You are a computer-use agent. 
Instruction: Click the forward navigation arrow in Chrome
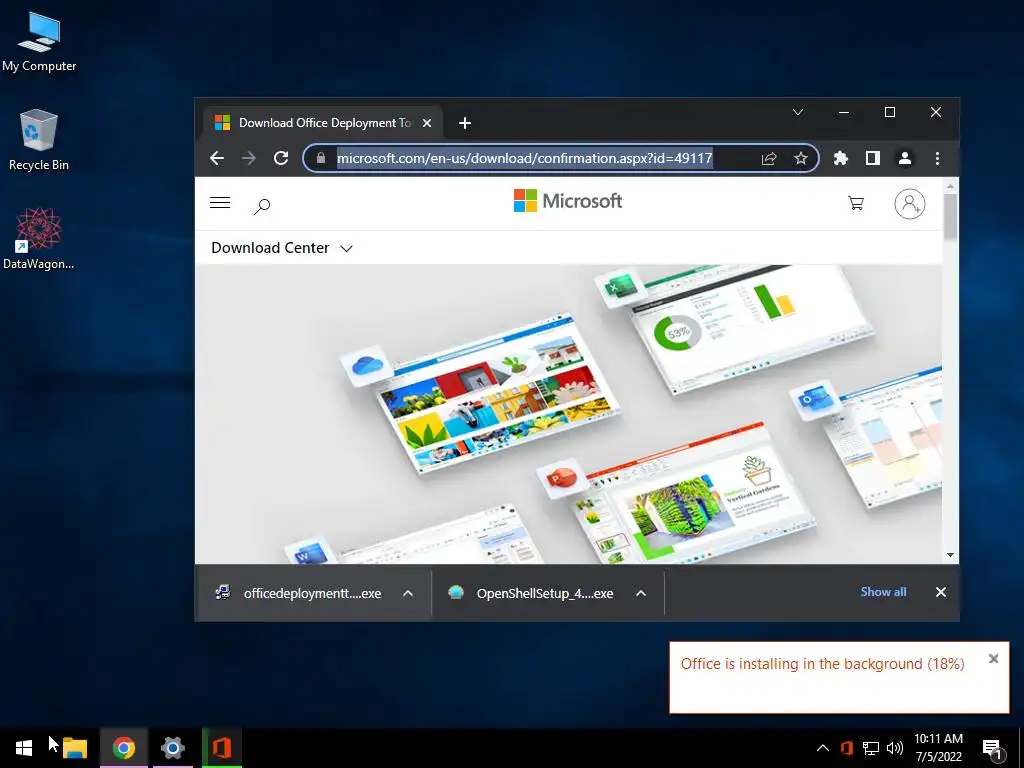(x=249, y=158)
